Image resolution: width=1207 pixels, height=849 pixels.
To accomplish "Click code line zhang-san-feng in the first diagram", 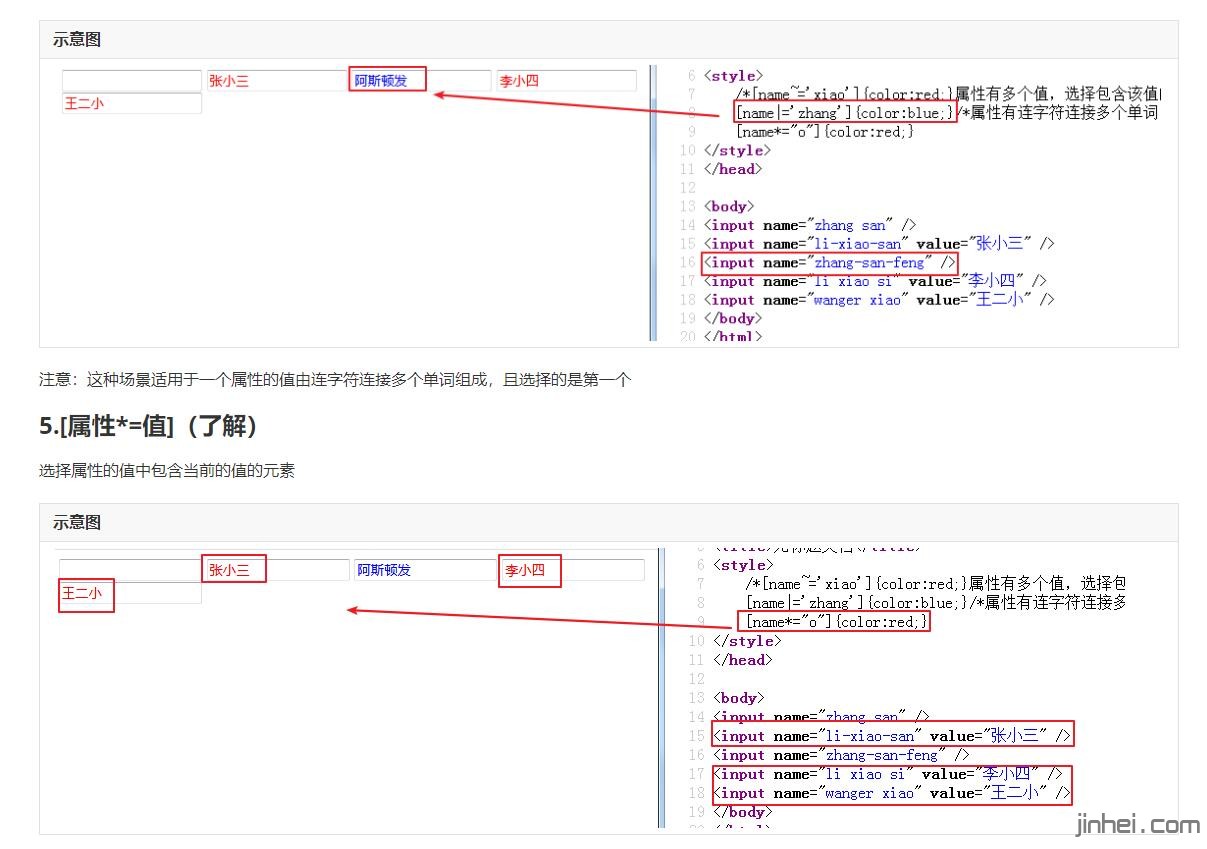I will tap(829, 263).
